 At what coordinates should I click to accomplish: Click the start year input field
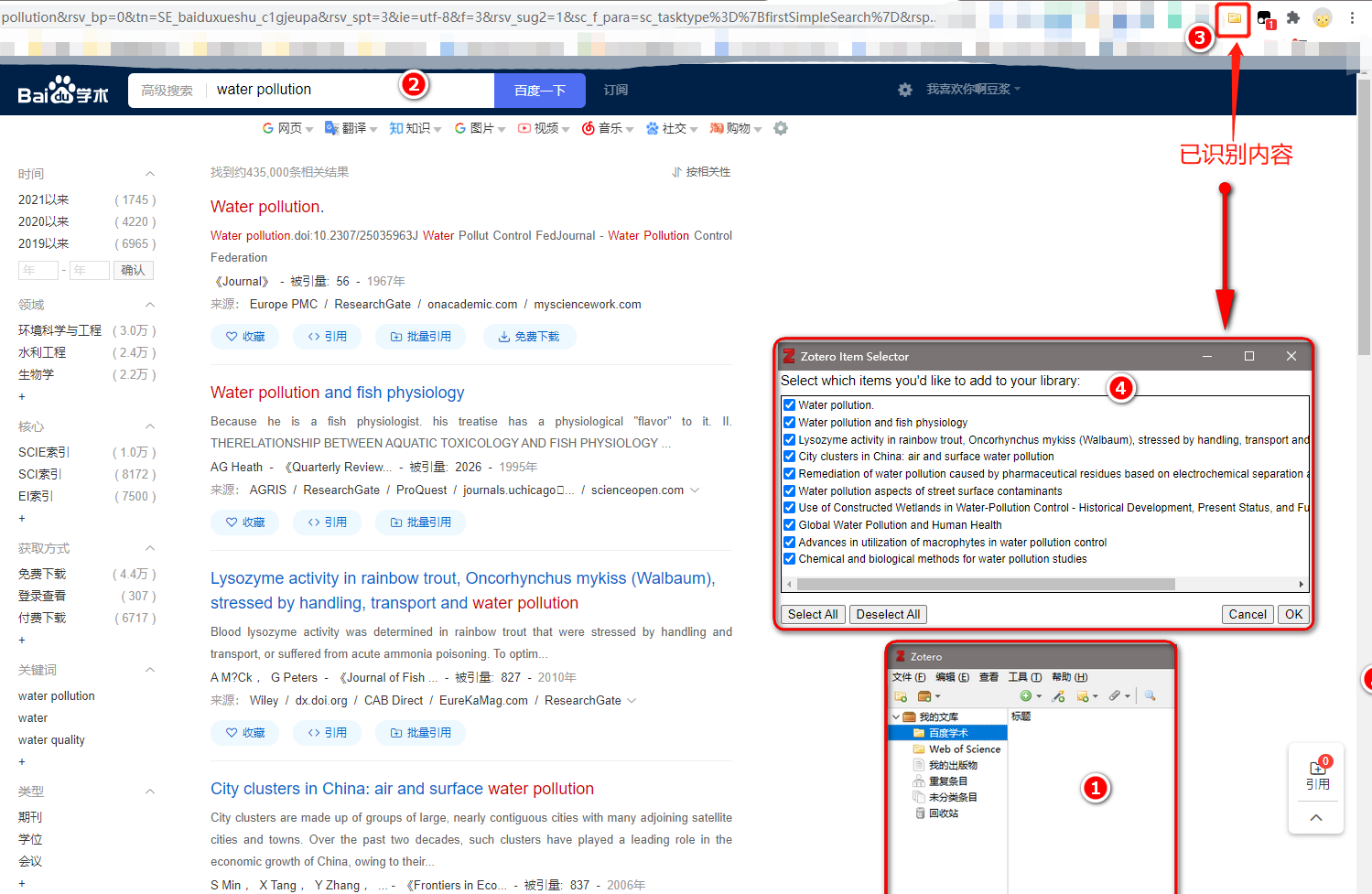(39, 270)
